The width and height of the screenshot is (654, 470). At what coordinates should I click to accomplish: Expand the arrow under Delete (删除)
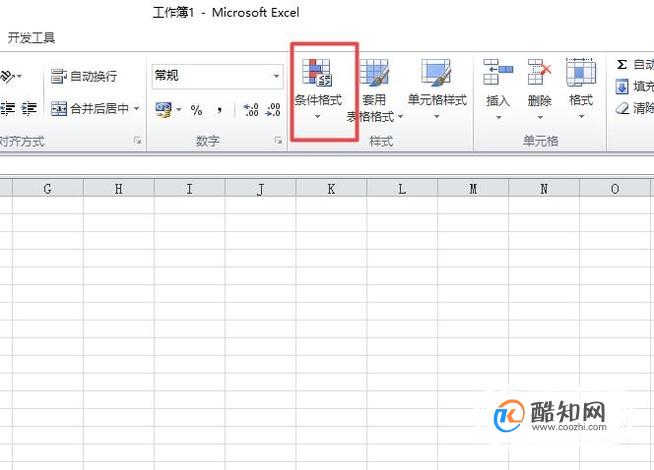pos(540,118)
